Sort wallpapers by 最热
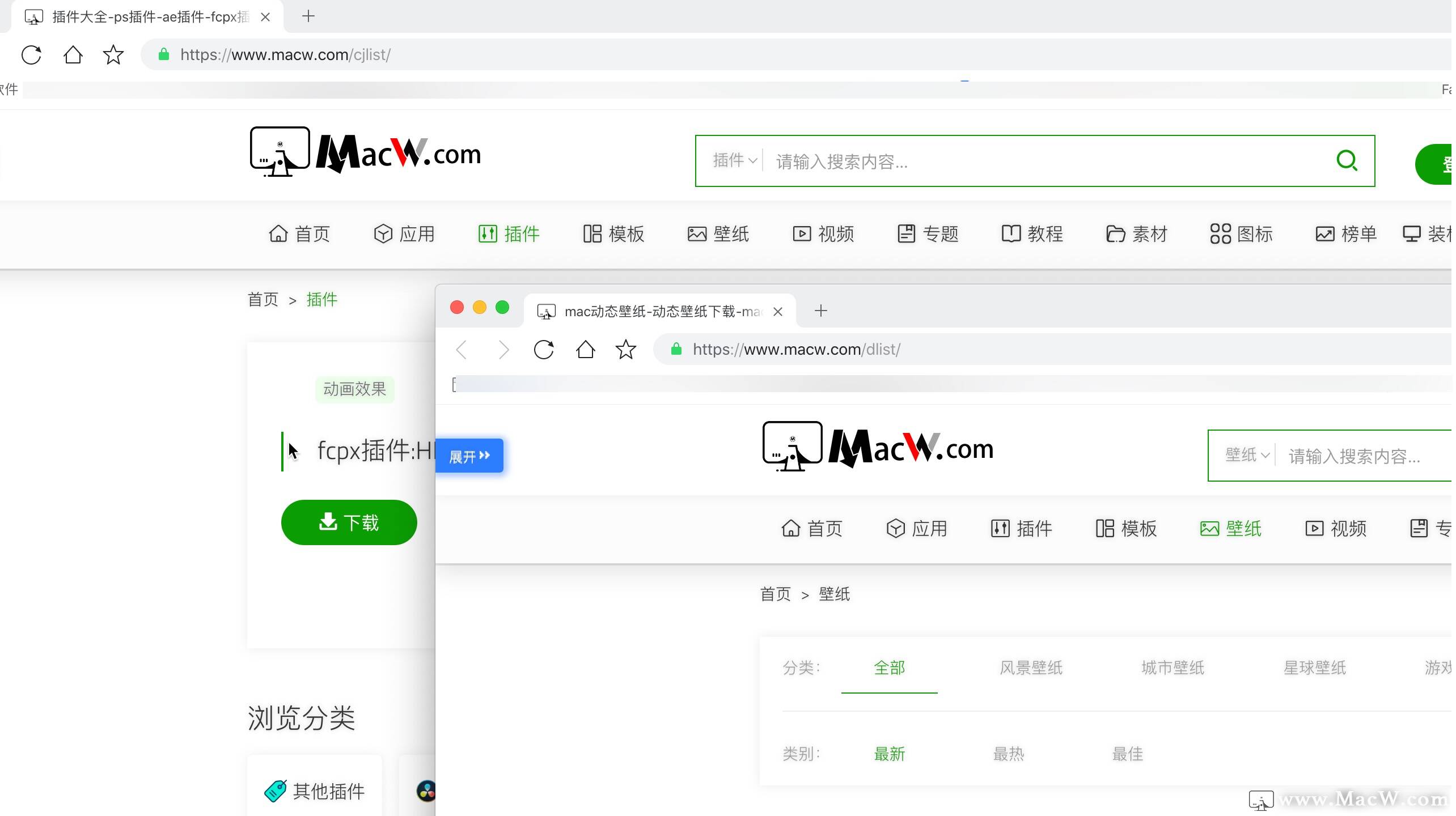The image size is (1456, 816). tap(1009, 754)
